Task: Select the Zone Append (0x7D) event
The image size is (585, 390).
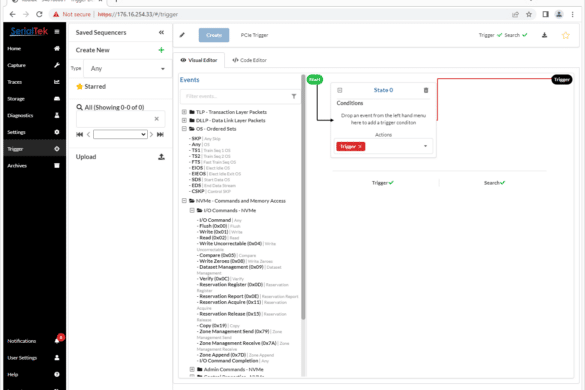Action: click(x=235, y=355)
